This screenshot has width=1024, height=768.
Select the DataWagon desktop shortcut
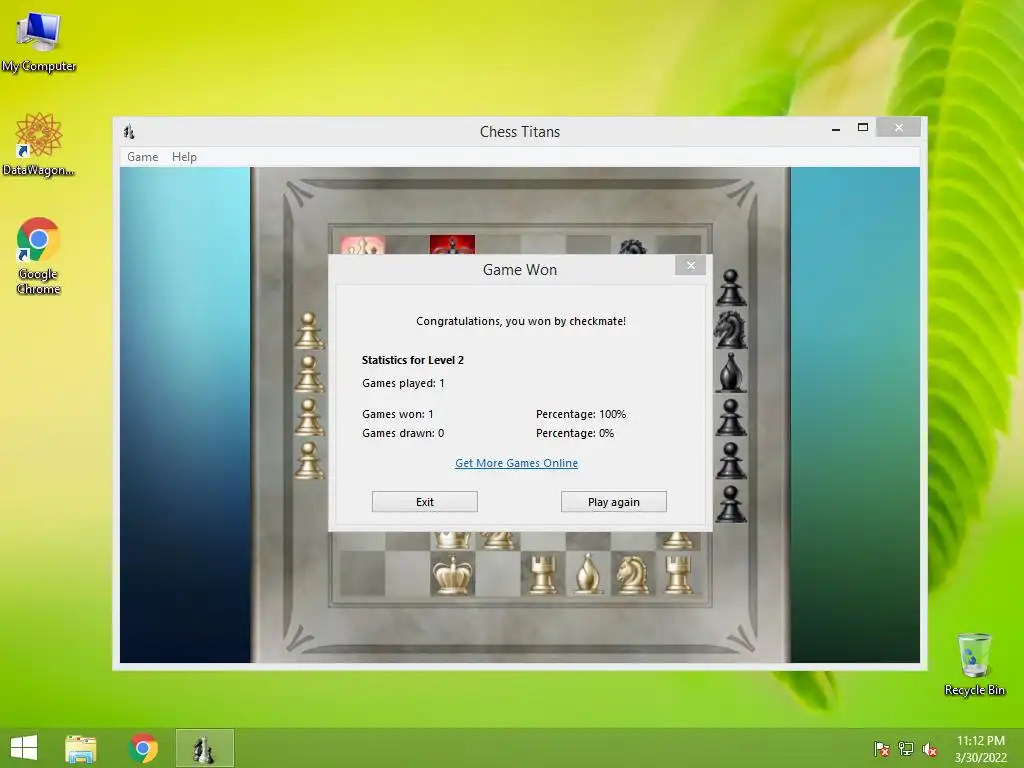coord(39,144)
